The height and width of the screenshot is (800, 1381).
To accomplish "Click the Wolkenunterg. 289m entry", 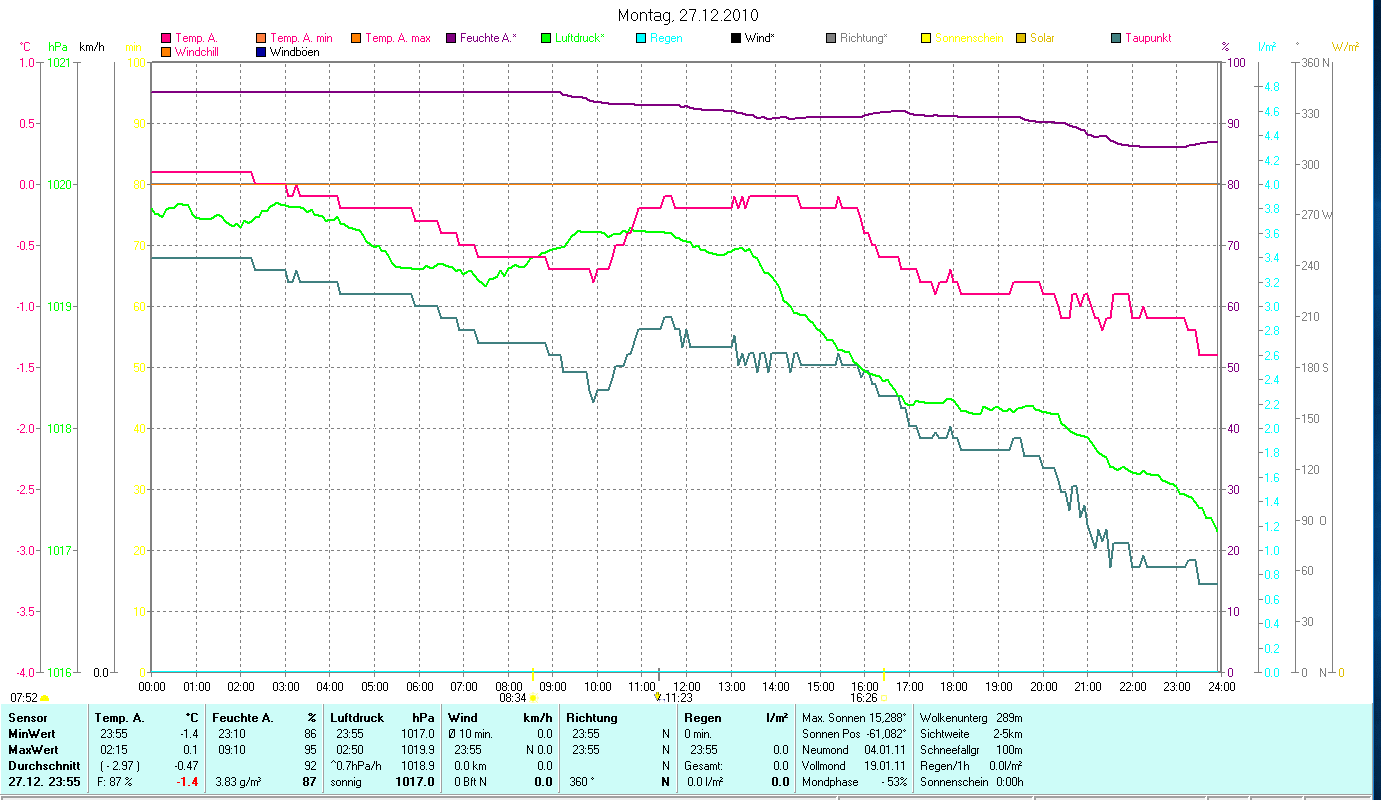I will tap(970, 718).
